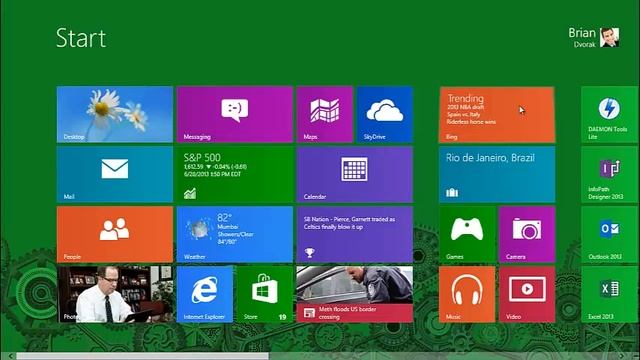Click the '2013 NBA draft' trending headline
The height and width of the screenshot is (360, 640).
pos(465,107)
